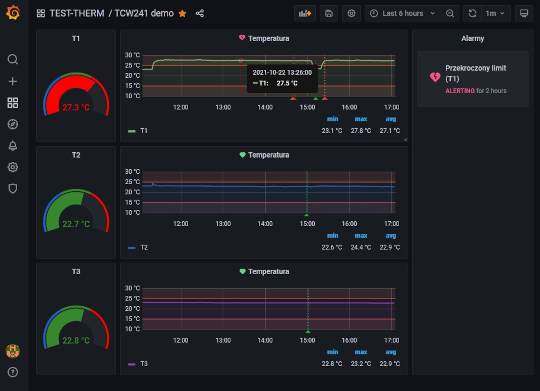Open the Help question mark icon
Viewport: 540px width, 391px height.
pos(13,372)
